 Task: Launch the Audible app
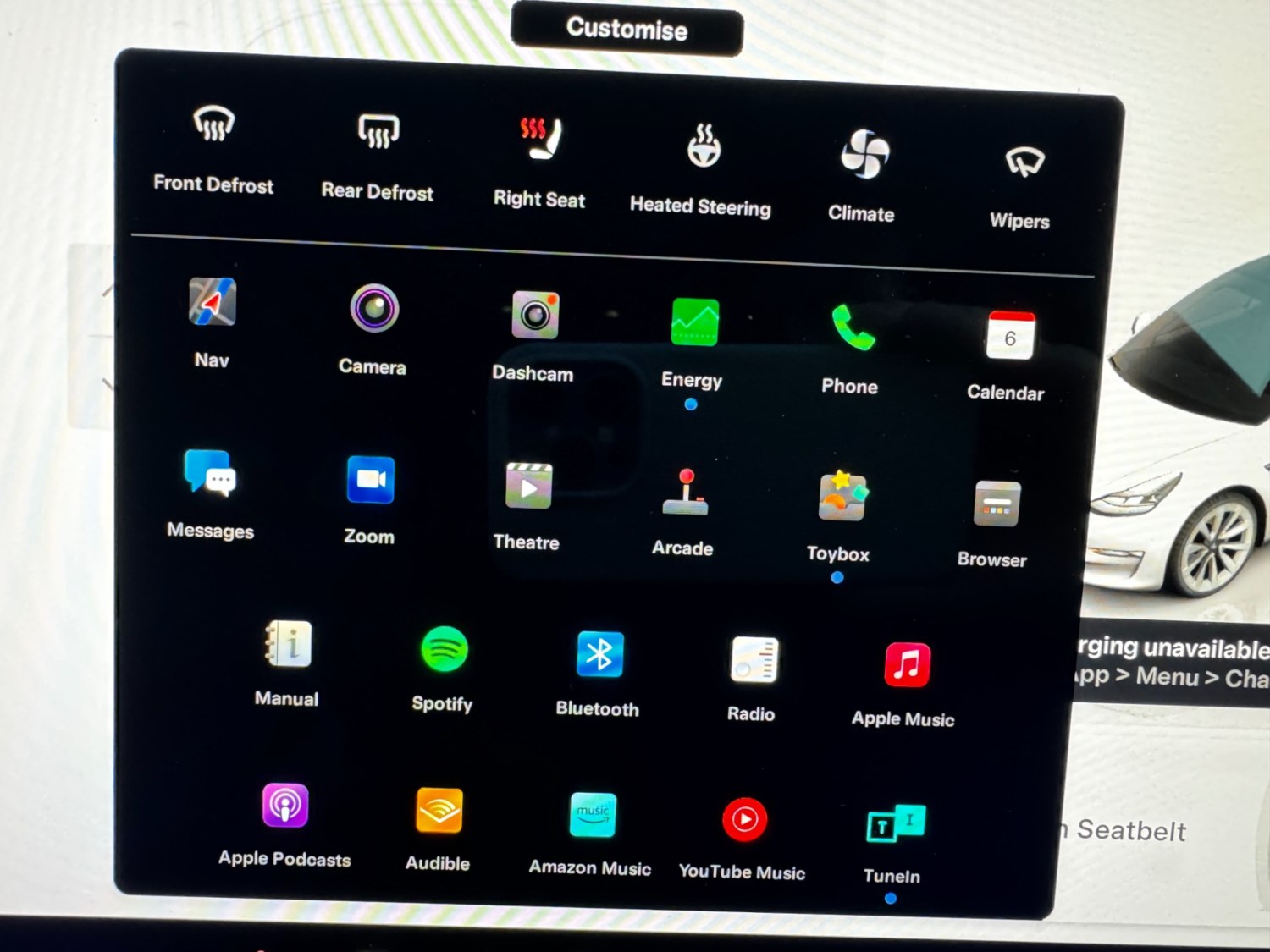pyautogui.click(x=439, y=811)
